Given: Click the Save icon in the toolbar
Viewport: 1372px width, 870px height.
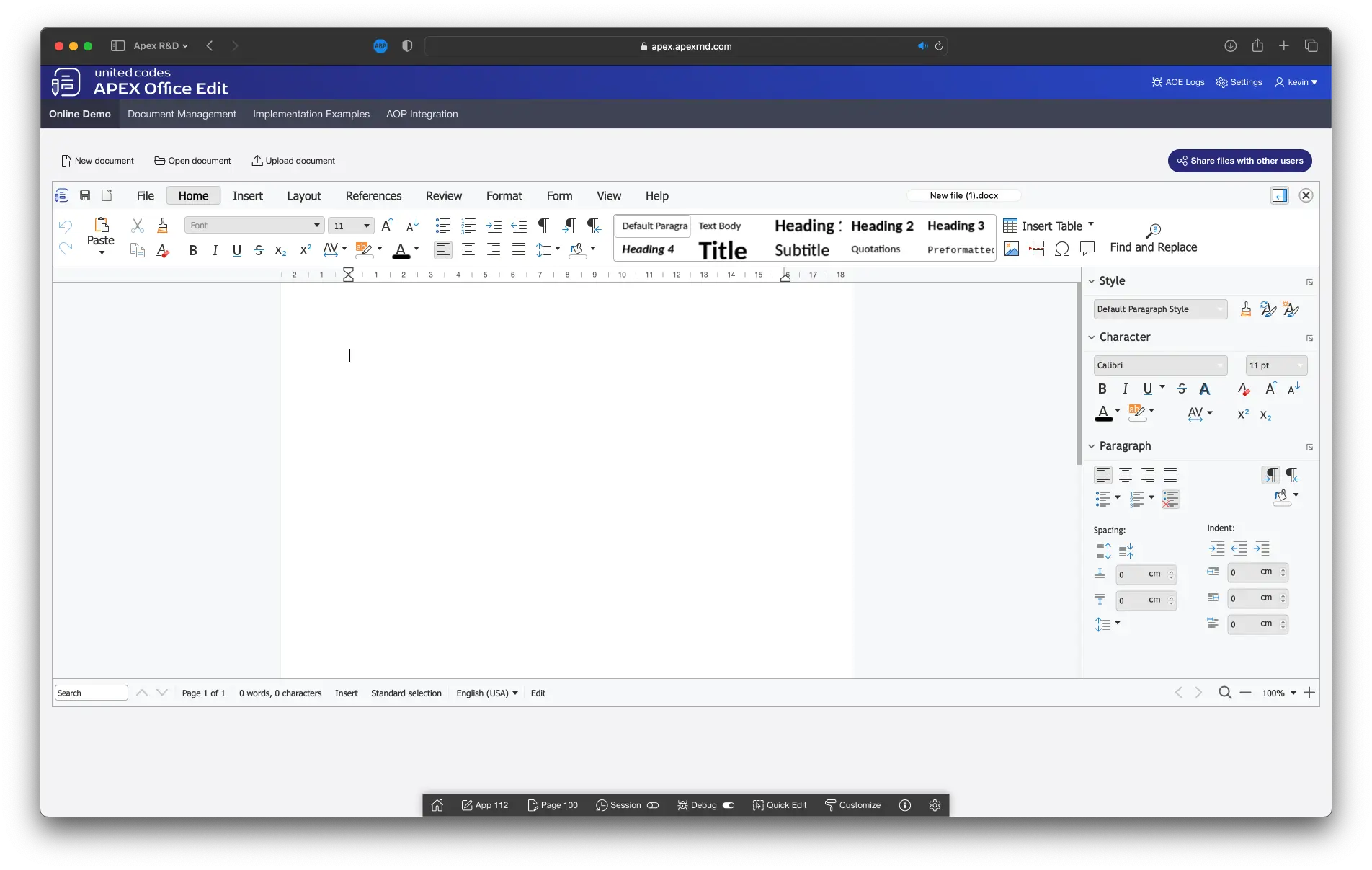Looking at the screenshot, I should 85,195.
